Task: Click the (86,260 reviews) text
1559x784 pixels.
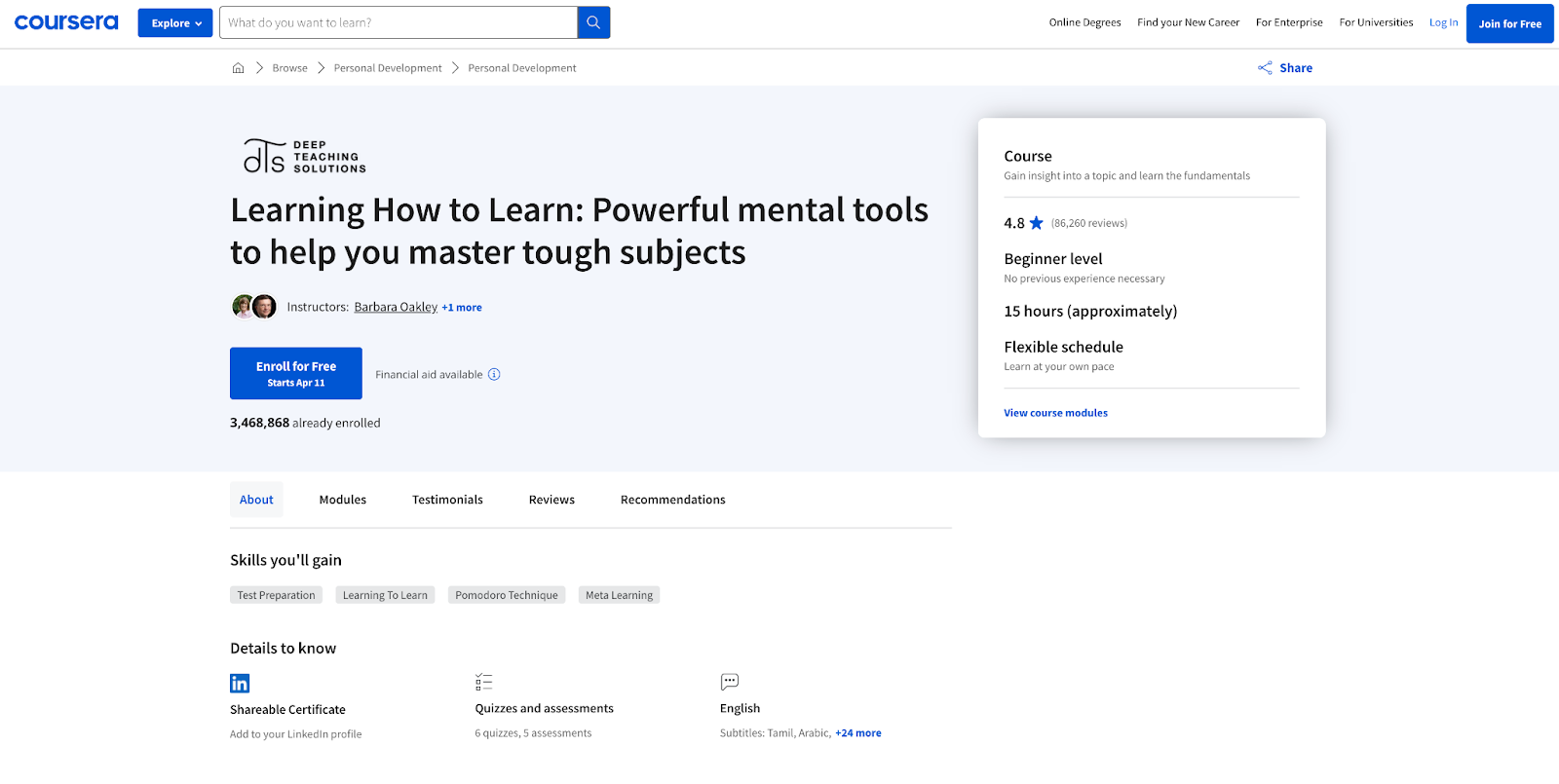Action: coord(1089,223)
